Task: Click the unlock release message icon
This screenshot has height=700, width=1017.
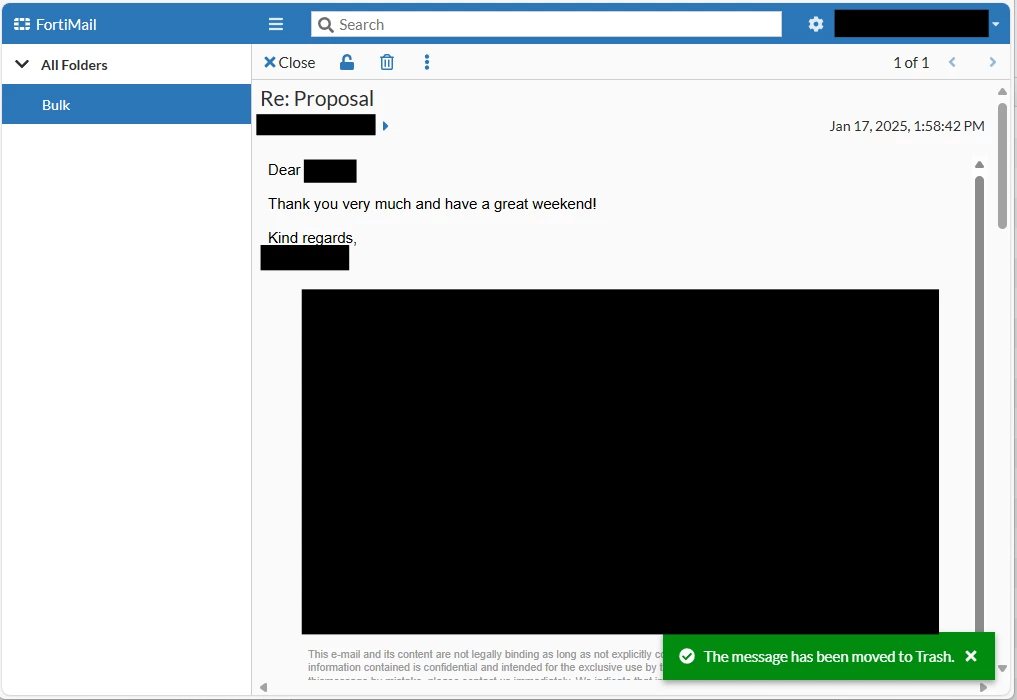Action: click(x=347, y=62)
